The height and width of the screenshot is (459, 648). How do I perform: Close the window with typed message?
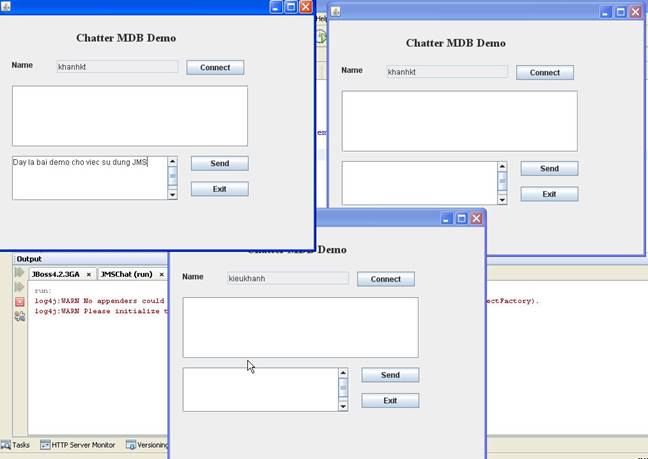(306, 7)
